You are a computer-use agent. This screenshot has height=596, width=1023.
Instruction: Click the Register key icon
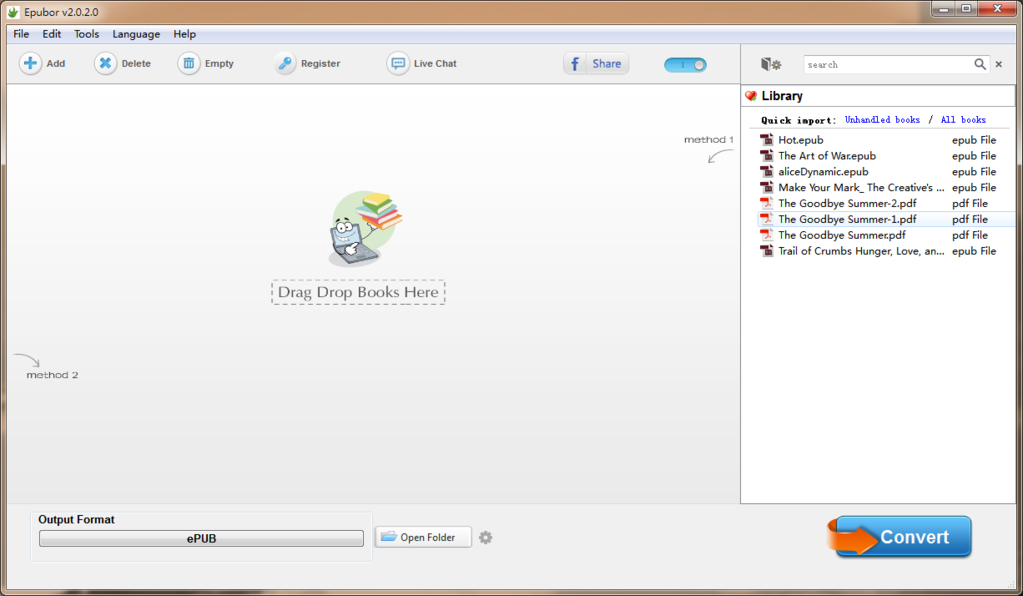284,63
